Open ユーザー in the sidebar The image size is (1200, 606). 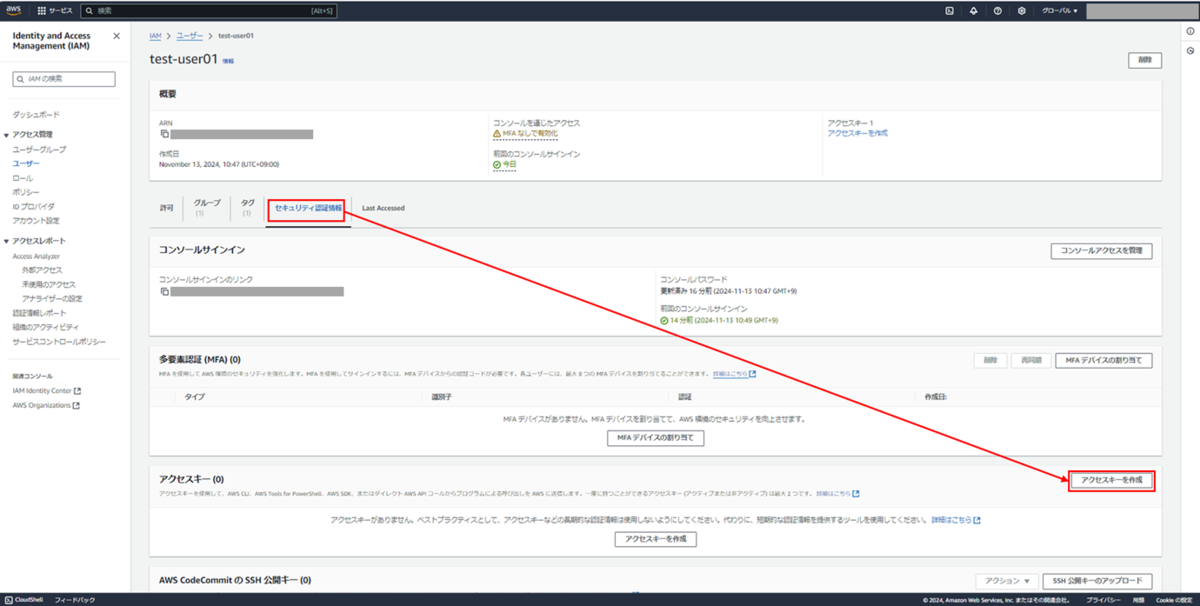pos(26,163)
